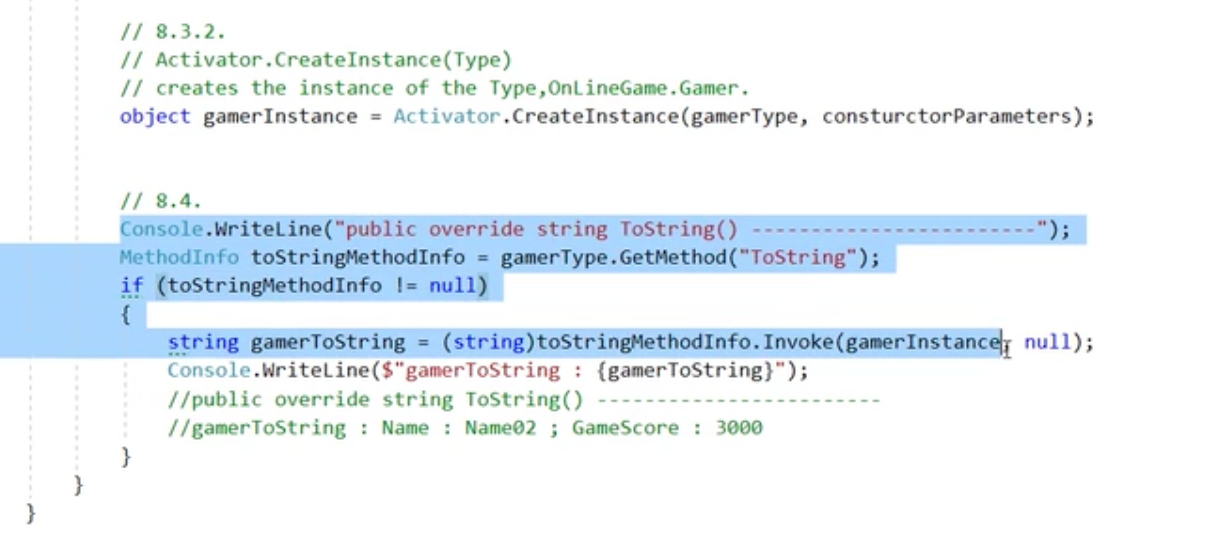Click the "null" argument of Invoke
The width and height of the screenshot is (1209, 551).
point(1047,342)
